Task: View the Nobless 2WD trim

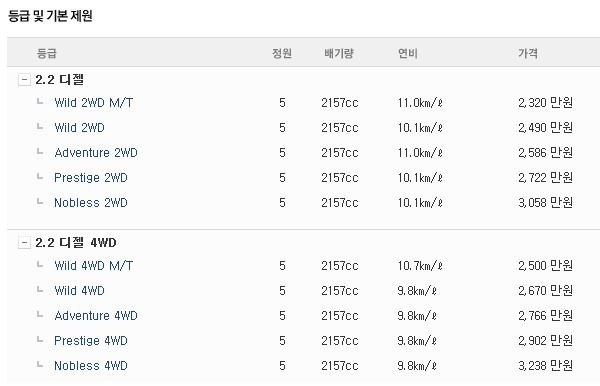Action: (91, 203)
